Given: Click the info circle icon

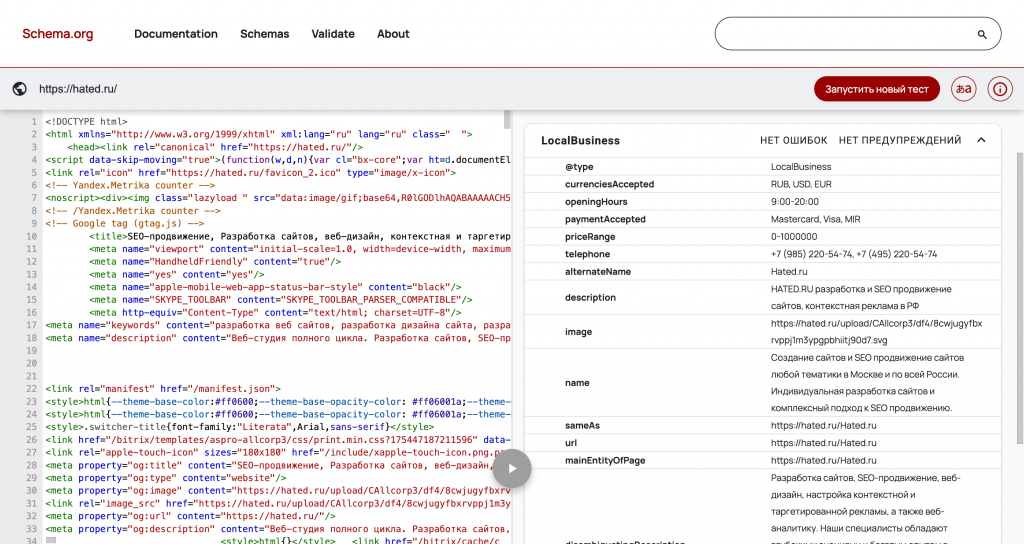Looking at the screenshot, I should click(x=999, y=89).
